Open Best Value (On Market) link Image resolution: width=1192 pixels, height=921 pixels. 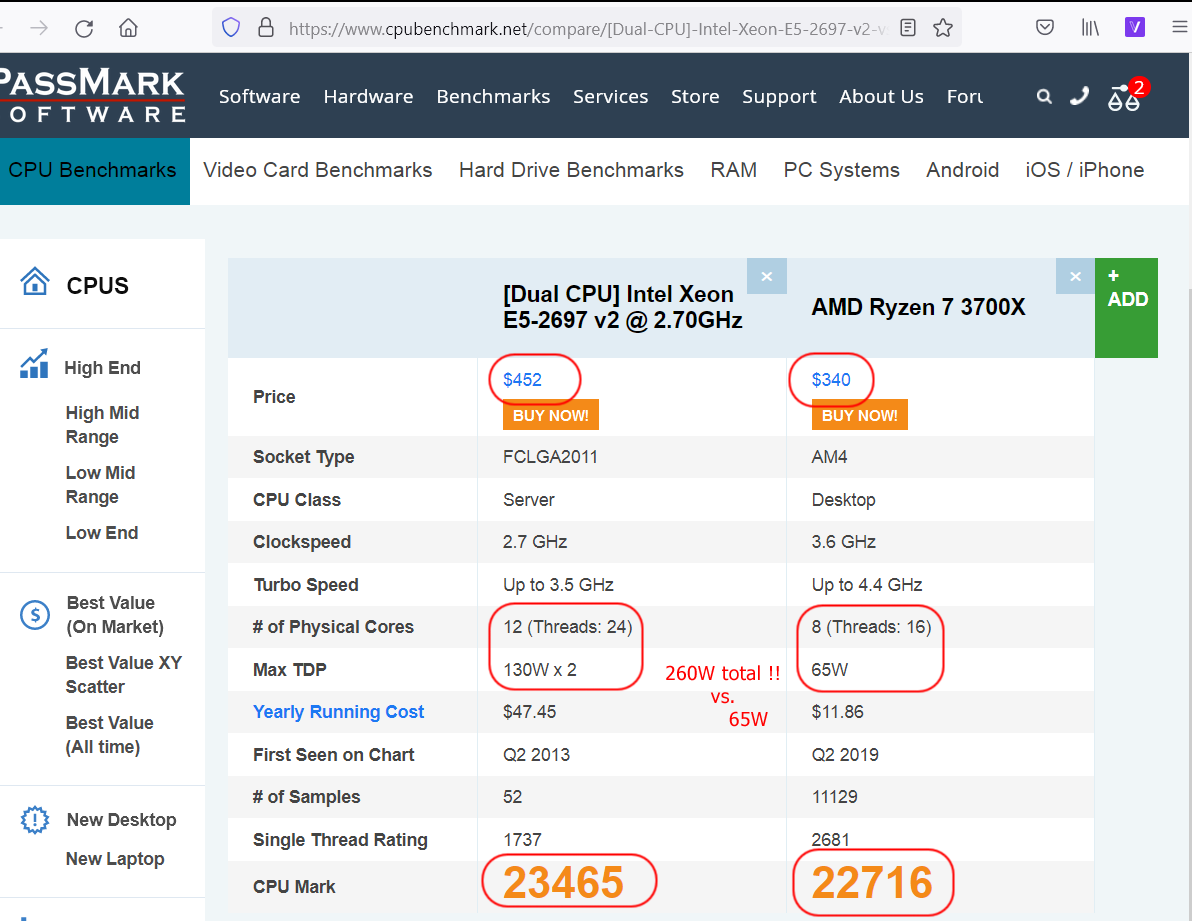coord(115,615)
